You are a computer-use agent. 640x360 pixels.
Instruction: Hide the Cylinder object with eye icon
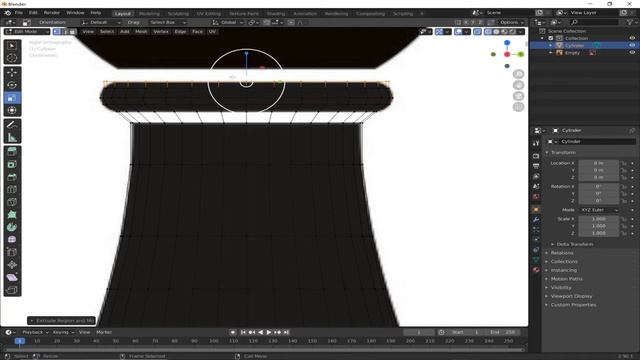click(x=632, y=45)
